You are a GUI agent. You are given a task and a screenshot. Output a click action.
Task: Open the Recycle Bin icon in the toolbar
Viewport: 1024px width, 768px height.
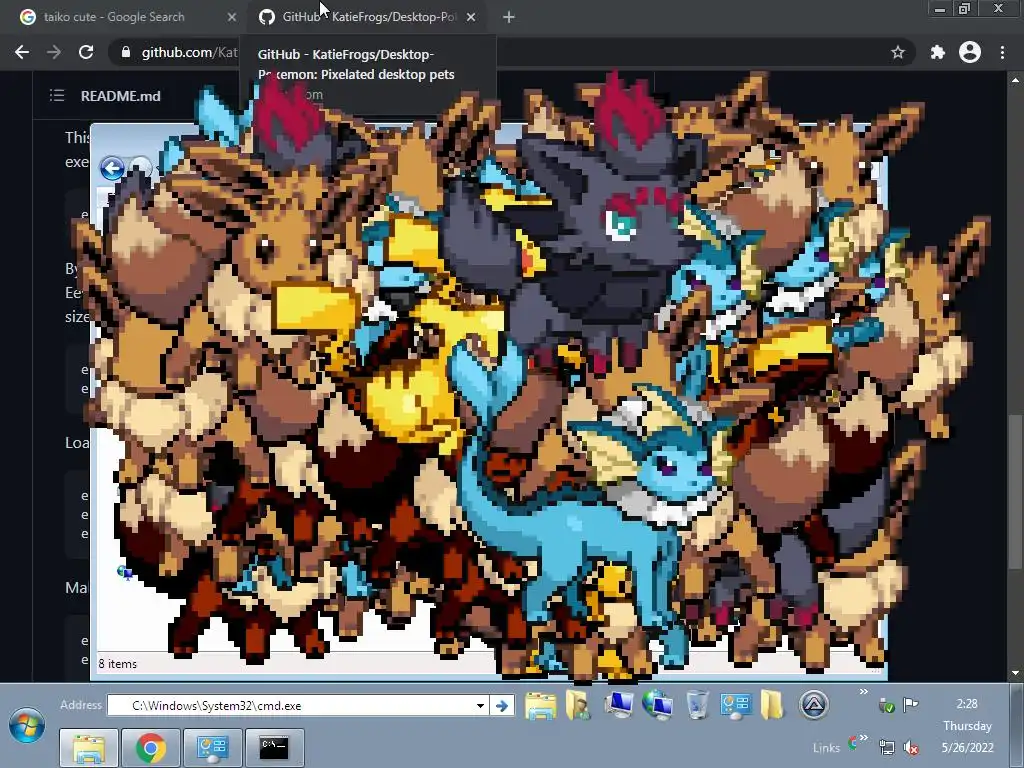[x=697, y=705]
